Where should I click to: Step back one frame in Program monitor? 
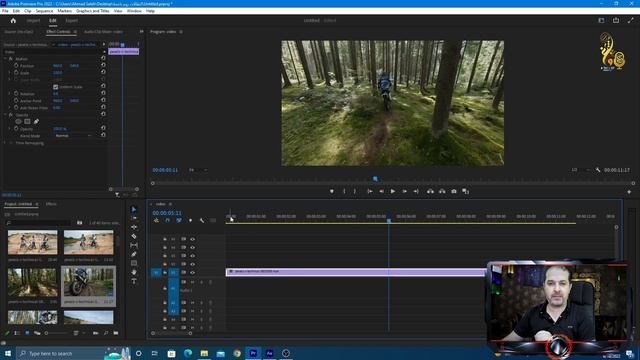(x=381, y=191)
